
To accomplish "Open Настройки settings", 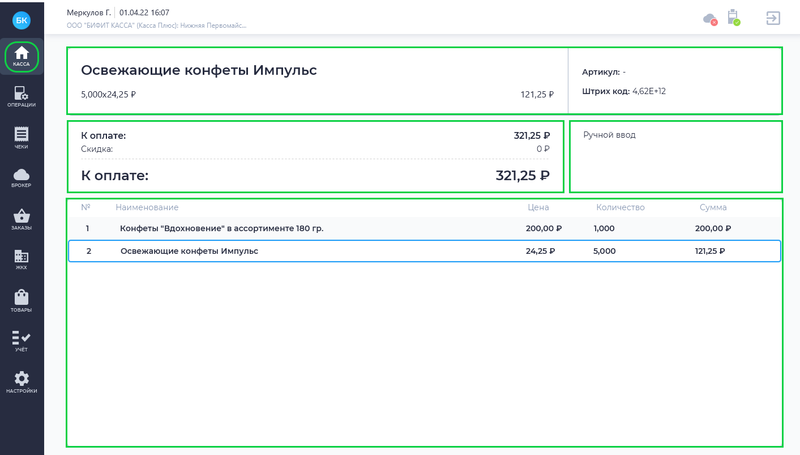I will tap(21, 382).
